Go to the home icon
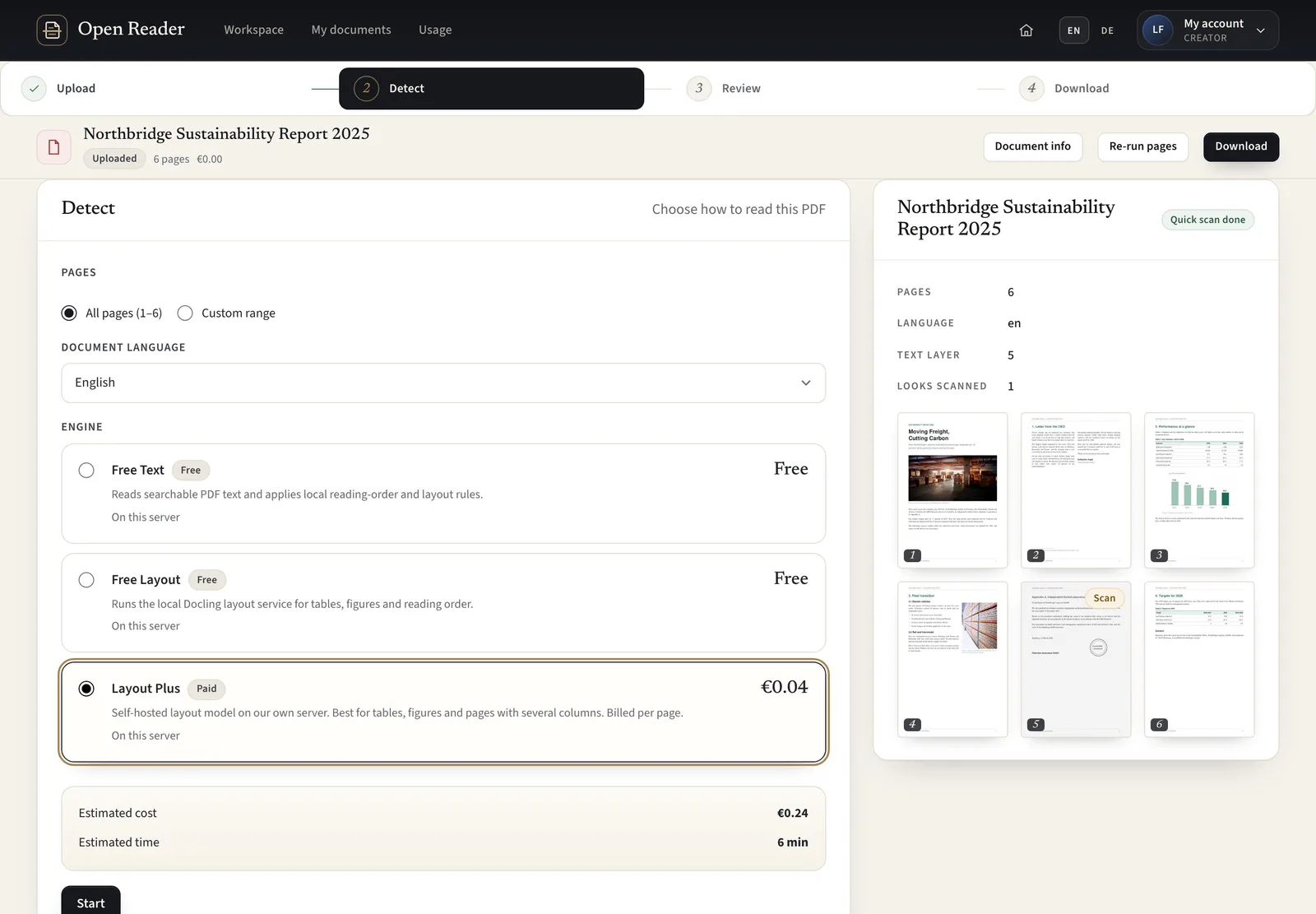The image size is (1316, 914). pos(1026,30)
